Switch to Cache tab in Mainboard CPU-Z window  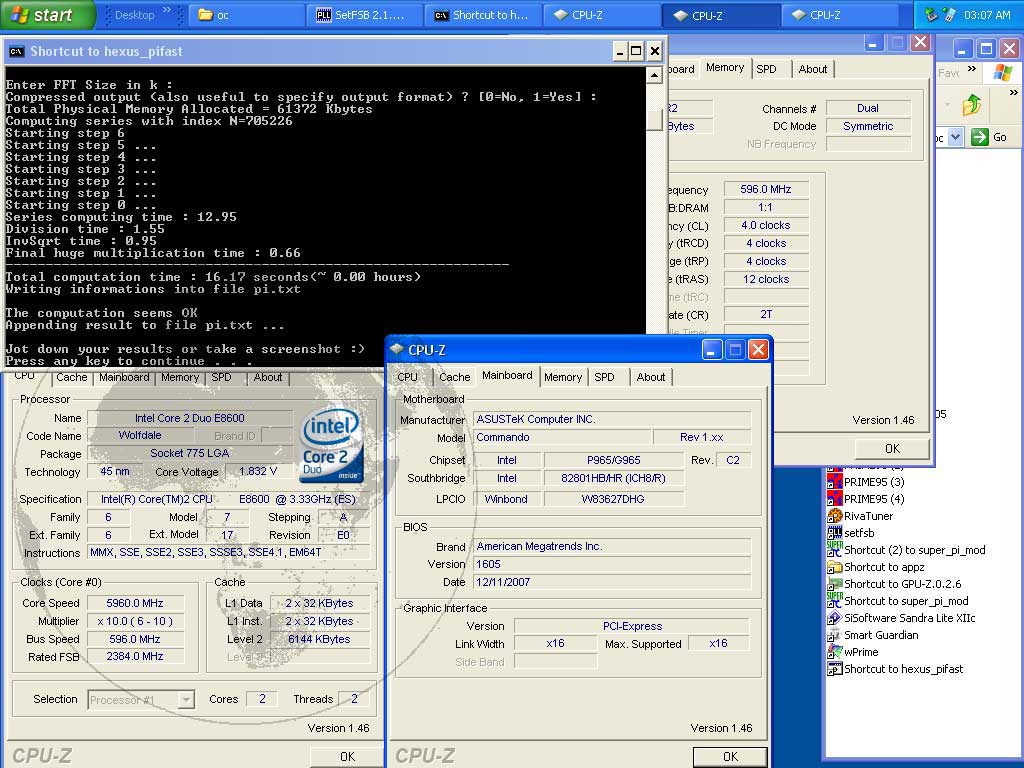pyautogui.click(x=455, y=377)
